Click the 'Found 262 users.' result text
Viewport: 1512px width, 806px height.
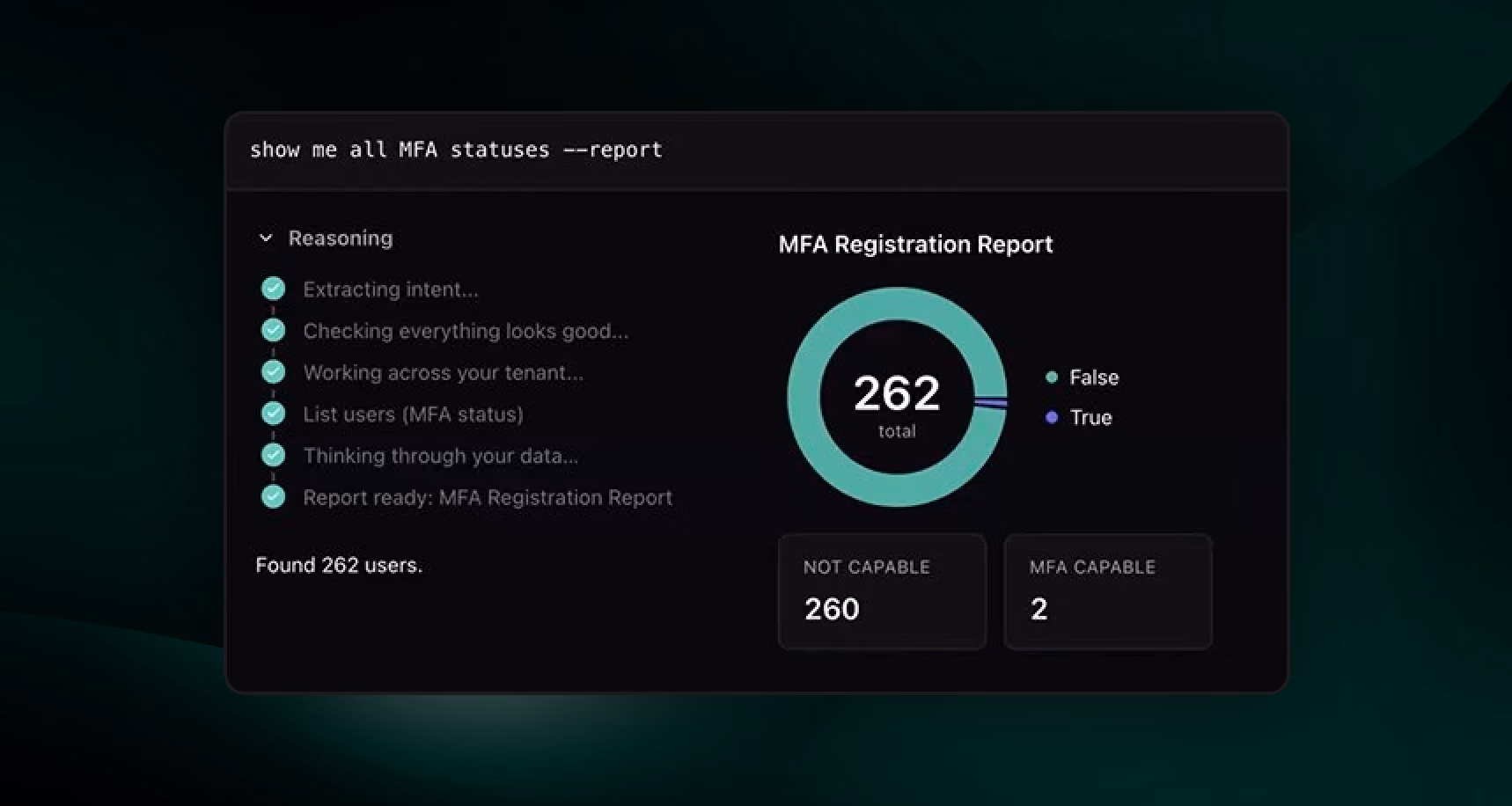tap(339, 565)
